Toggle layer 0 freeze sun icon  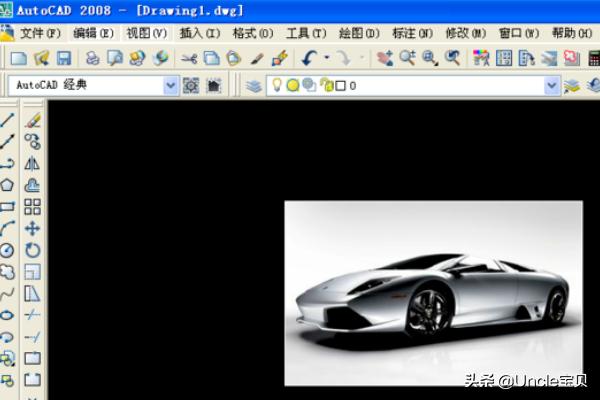coord(293,85)
